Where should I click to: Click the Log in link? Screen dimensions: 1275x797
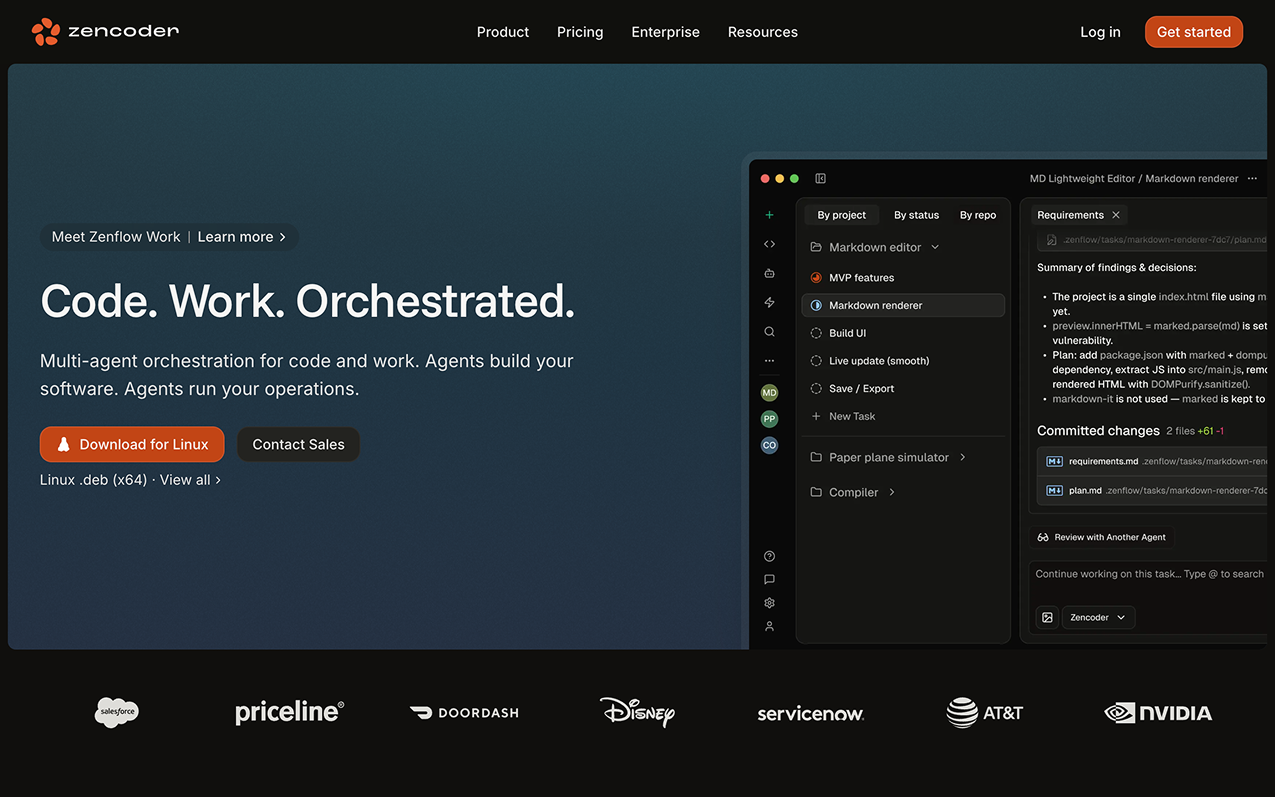(1100, 32)
